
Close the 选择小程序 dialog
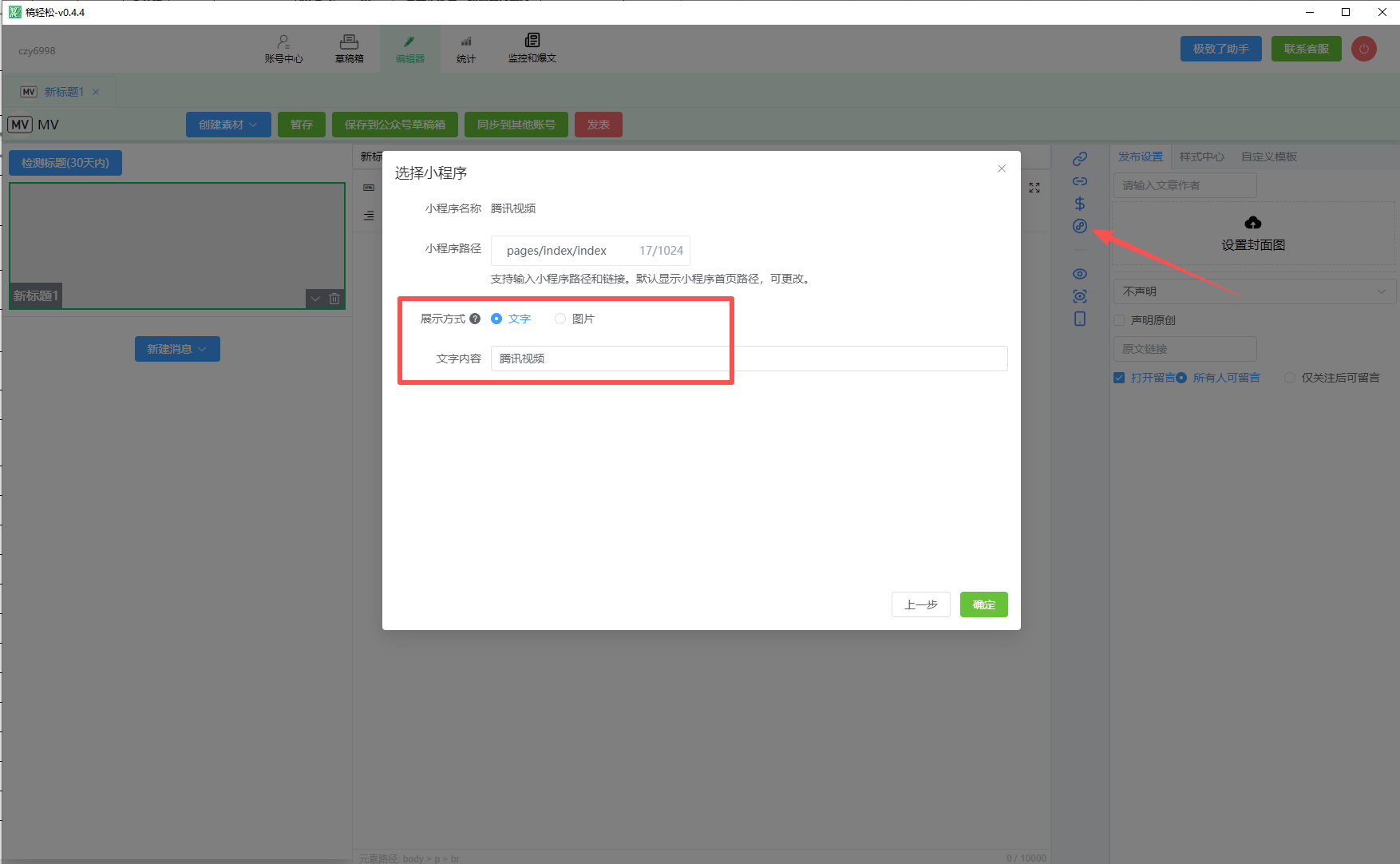(x=1001, y=168)
